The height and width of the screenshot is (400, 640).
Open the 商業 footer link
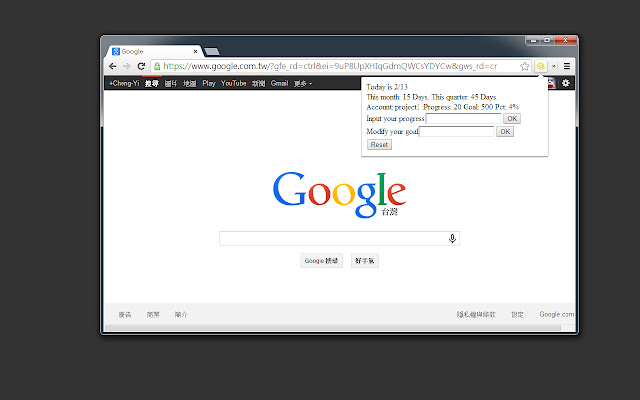click(x=153, y=314)
